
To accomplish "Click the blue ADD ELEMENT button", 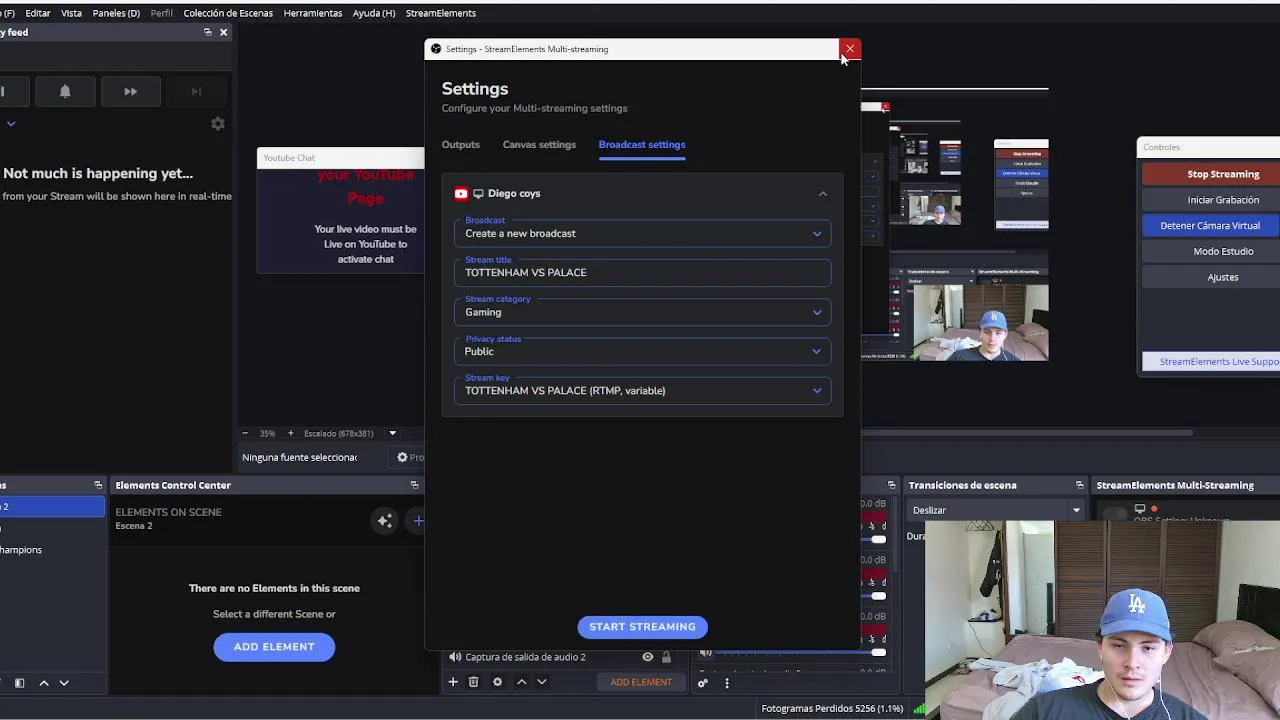I will click(274, 647).
